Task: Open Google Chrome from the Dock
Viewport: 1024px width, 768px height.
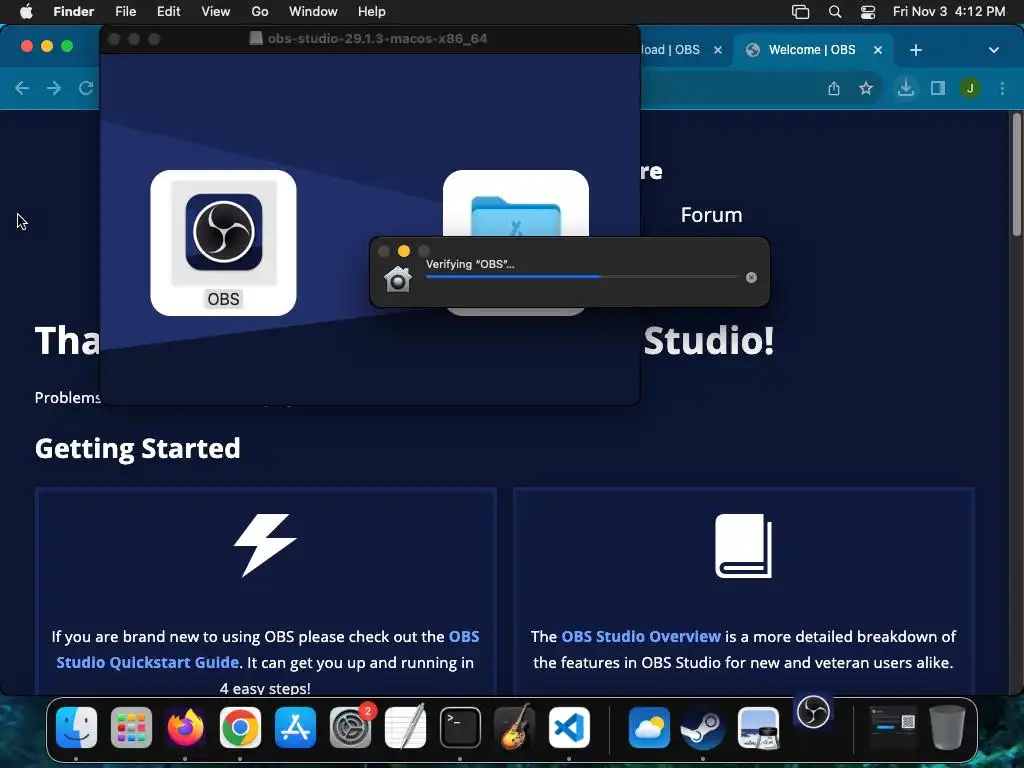Action: (x=240, y=728)
